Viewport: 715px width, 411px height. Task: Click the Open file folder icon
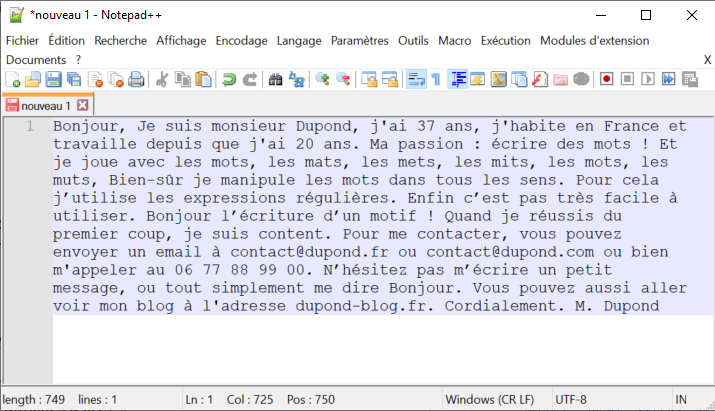33,79
